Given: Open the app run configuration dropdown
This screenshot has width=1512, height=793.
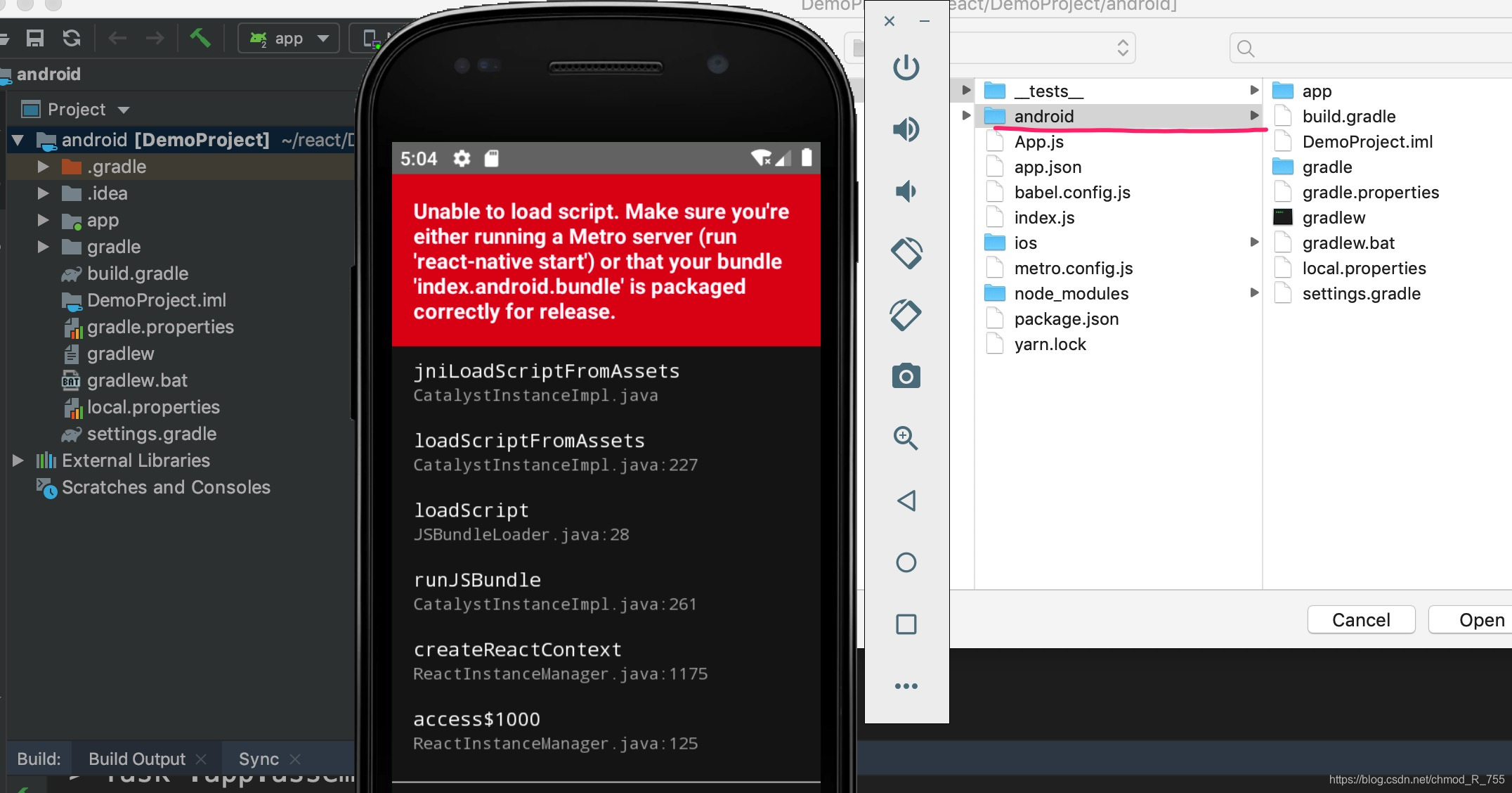Looking at the screenshot, I should (x=289, y=38).
